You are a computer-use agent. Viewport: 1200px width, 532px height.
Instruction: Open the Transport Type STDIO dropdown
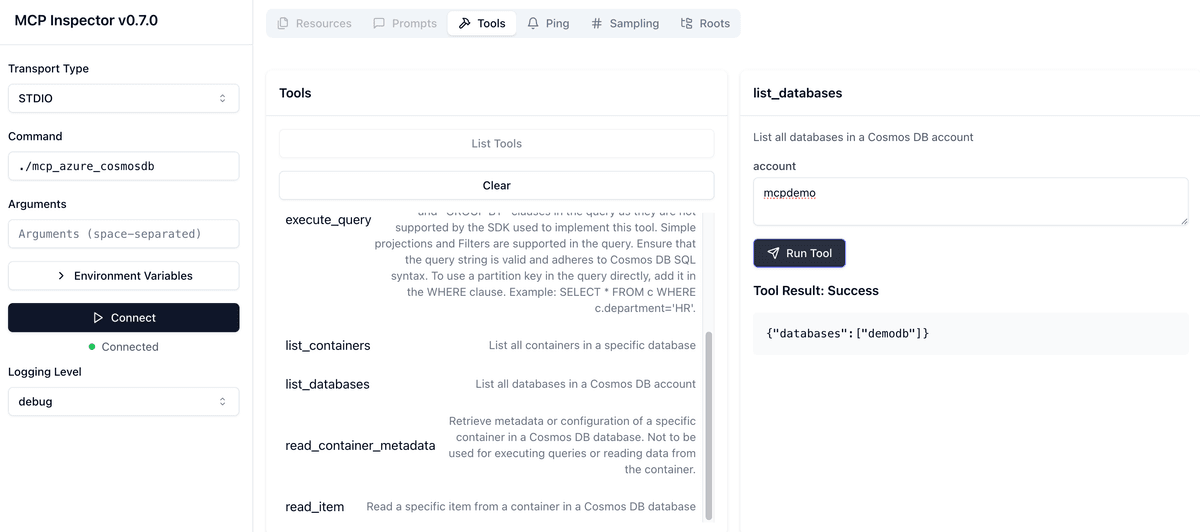pos(124,98)
